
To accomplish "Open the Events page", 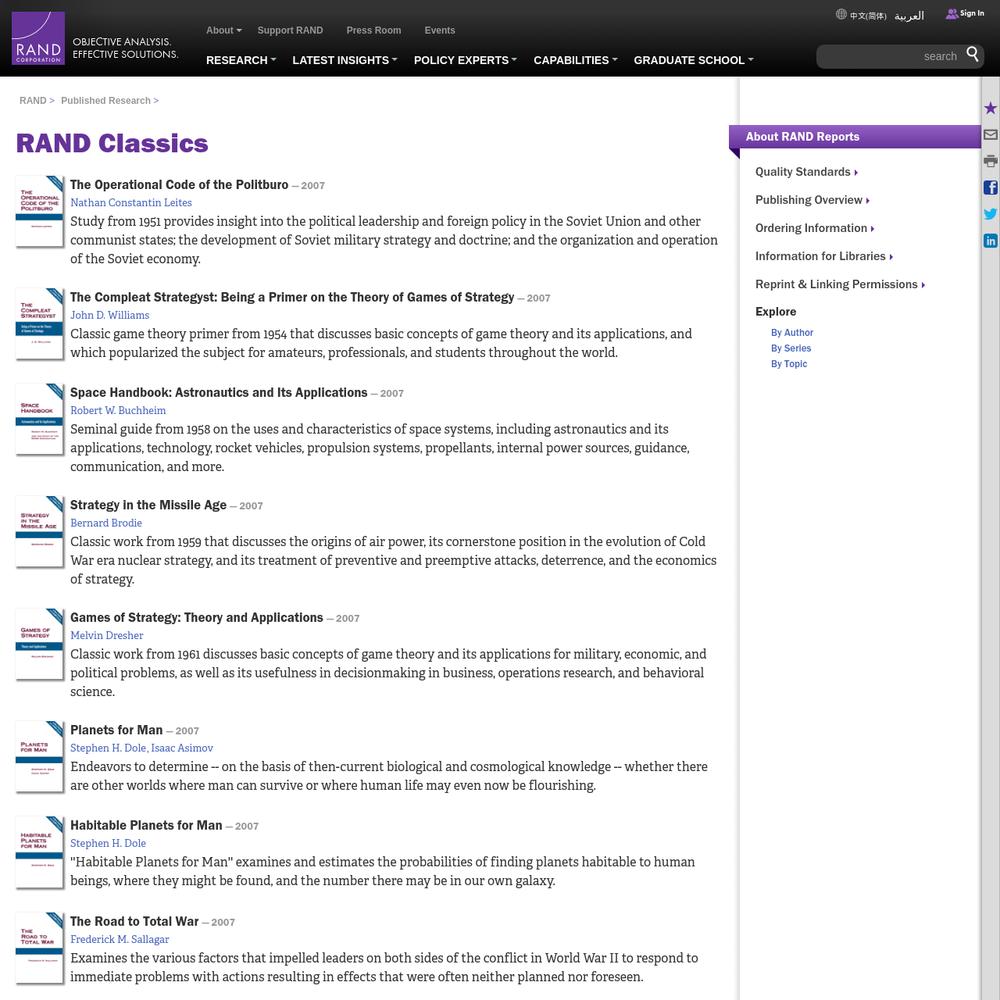I will coord(440,30).
